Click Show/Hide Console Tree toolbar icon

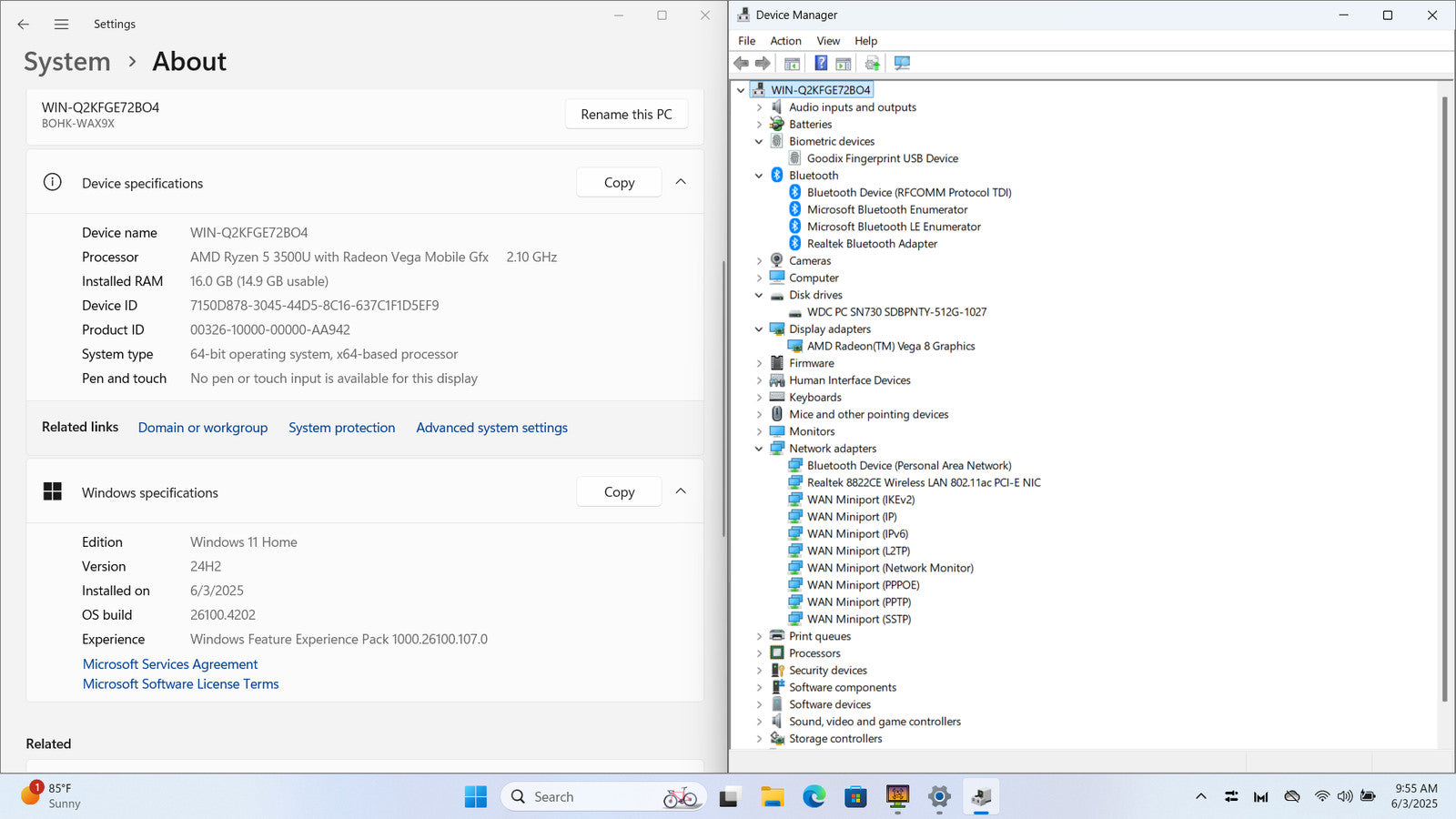[792, 63]
